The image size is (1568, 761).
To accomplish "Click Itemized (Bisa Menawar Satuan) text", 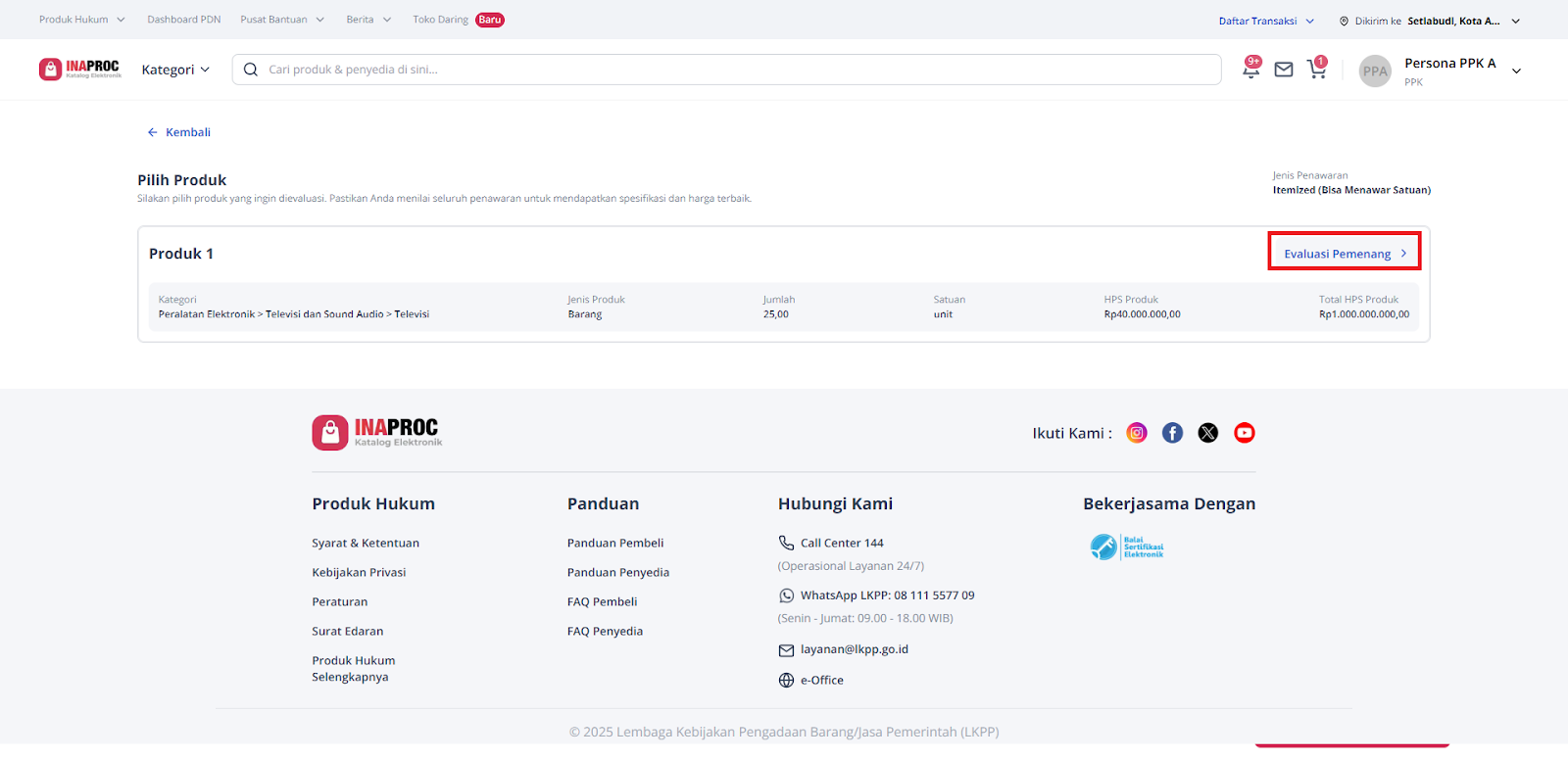I will tap(1351, 190).
